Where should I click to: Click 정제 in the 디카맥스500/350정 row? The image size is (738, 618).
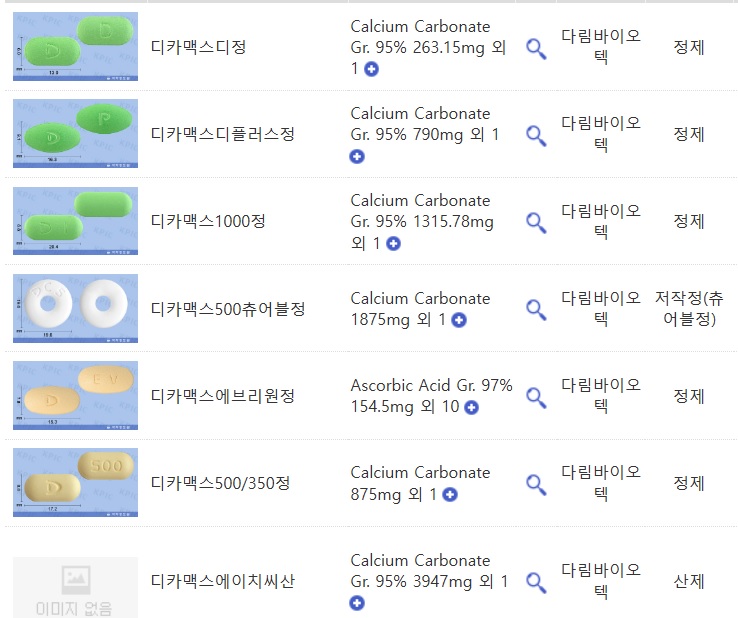(x=689, y=483)
